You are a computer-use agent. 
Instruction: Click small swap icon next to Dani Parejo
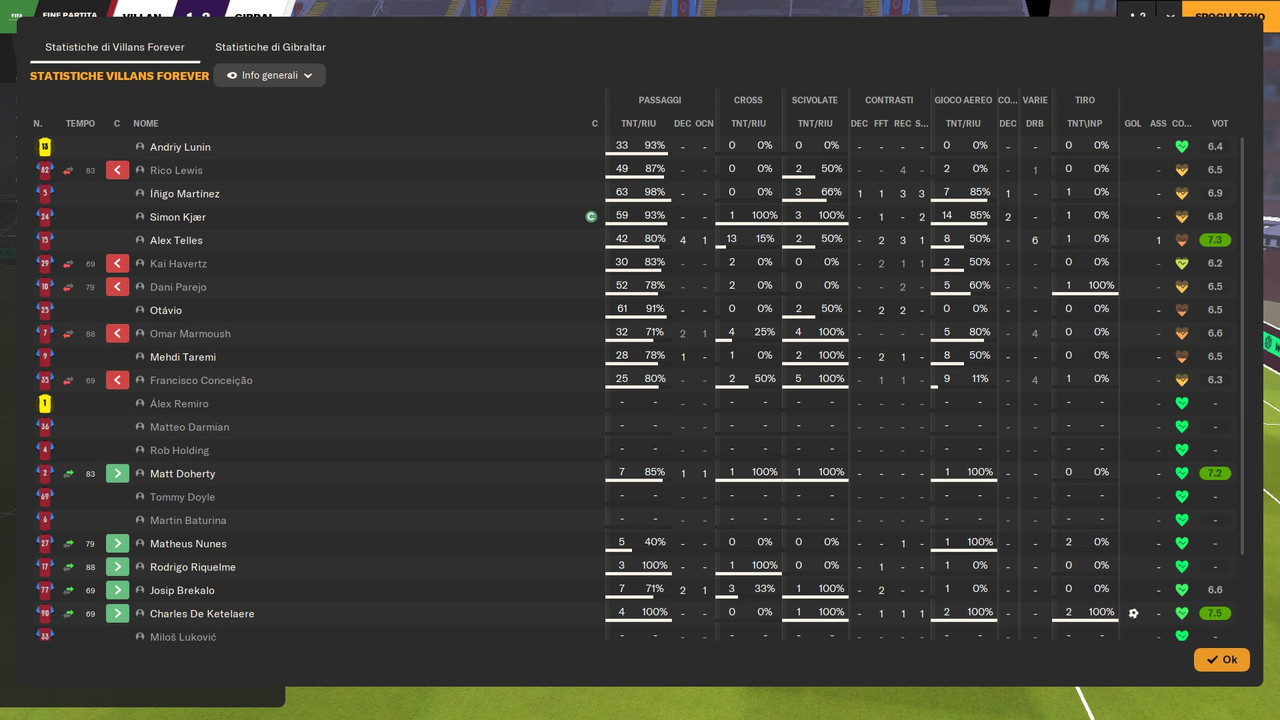(69, 287)
